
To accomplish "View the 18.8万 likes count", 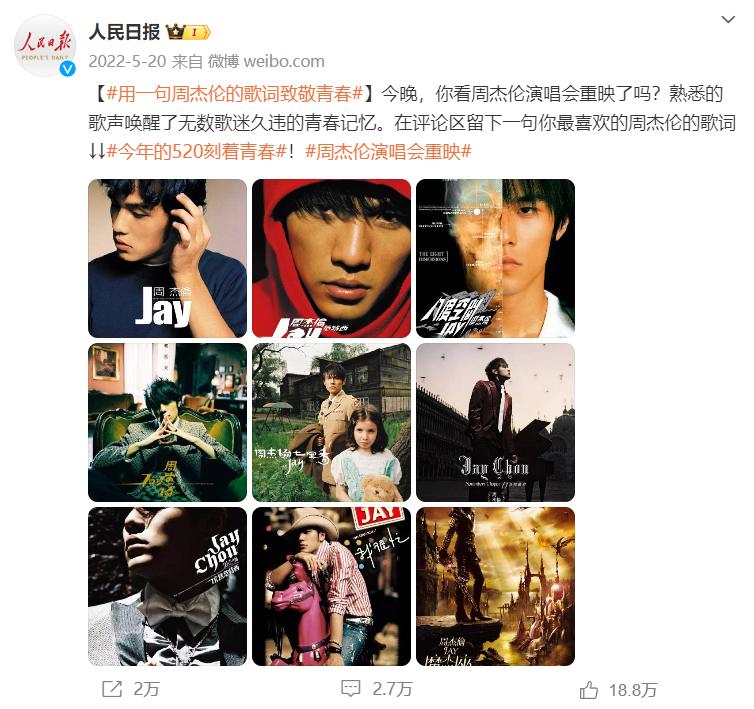I will coord(633,690).
